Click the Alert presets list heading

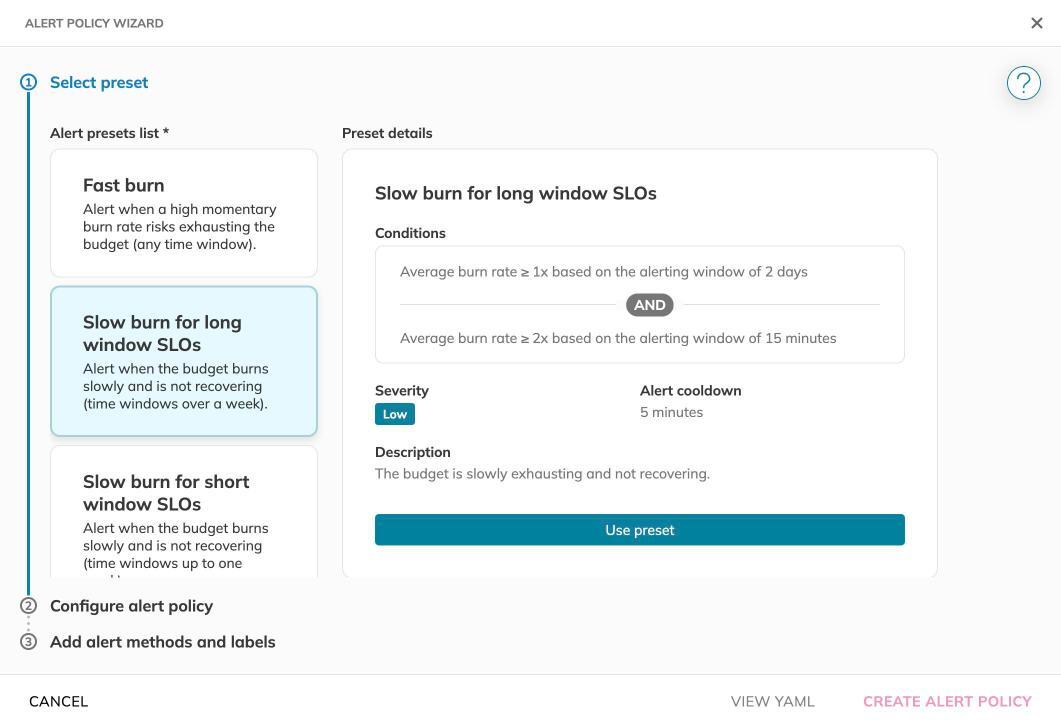tap(108, 133)
